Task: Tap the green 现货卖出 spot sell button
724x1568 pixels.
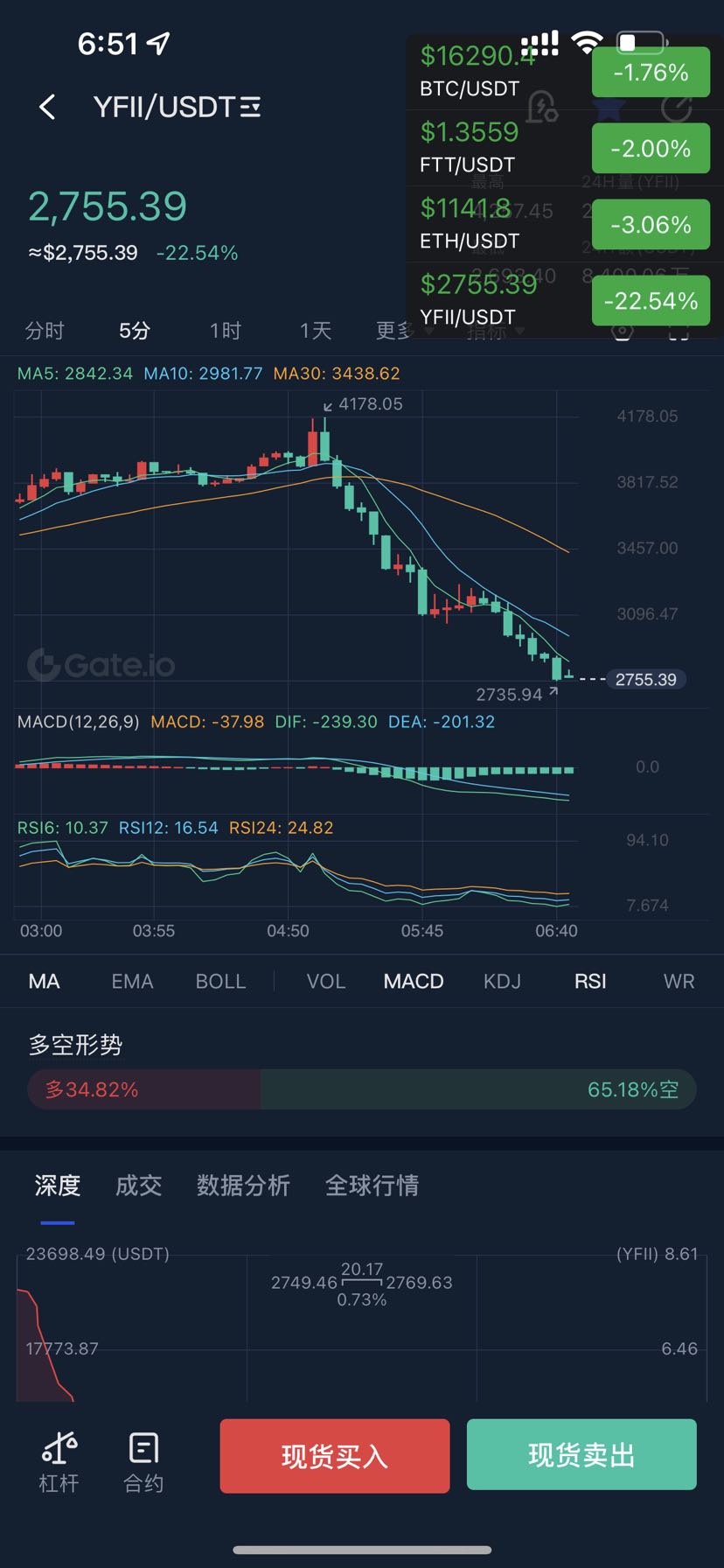Action: coord(581,1454)
